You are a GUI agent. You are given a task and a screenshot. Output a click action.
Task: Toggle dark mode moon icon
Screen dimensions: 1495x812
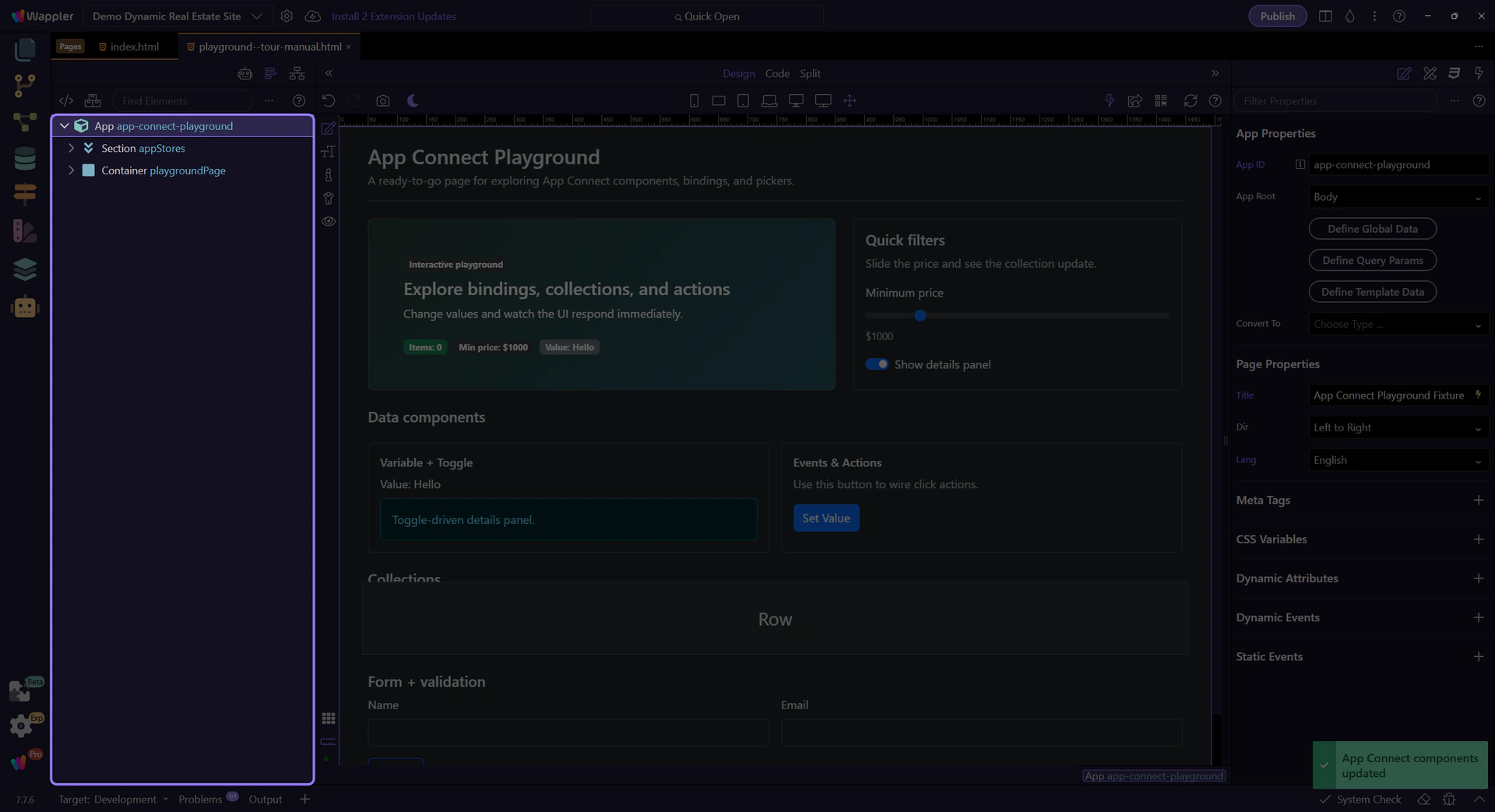point(413,100)
